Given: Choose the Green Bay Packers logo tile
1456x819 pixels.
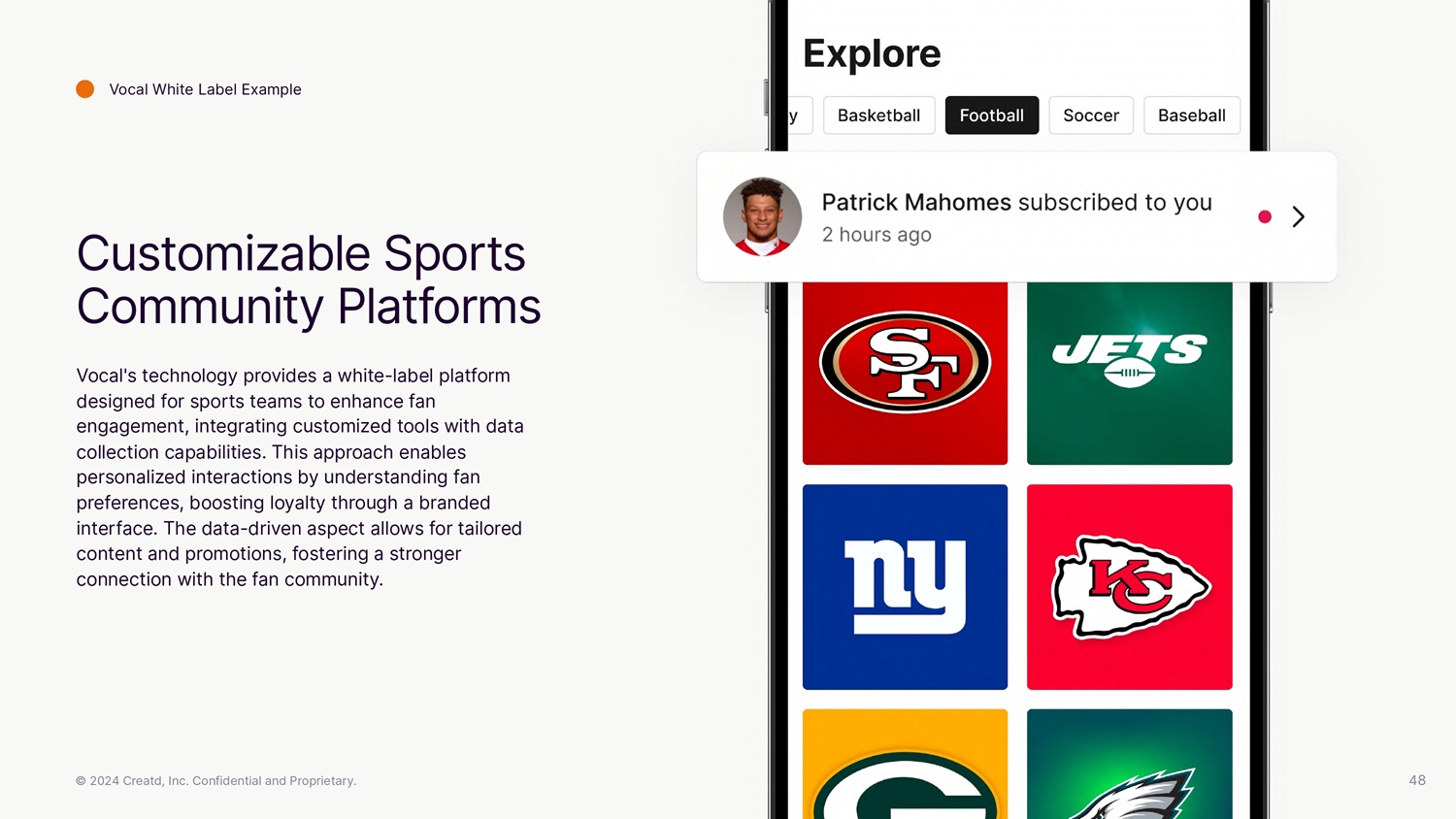Looking at the screenshot, I should coord(905,767).
